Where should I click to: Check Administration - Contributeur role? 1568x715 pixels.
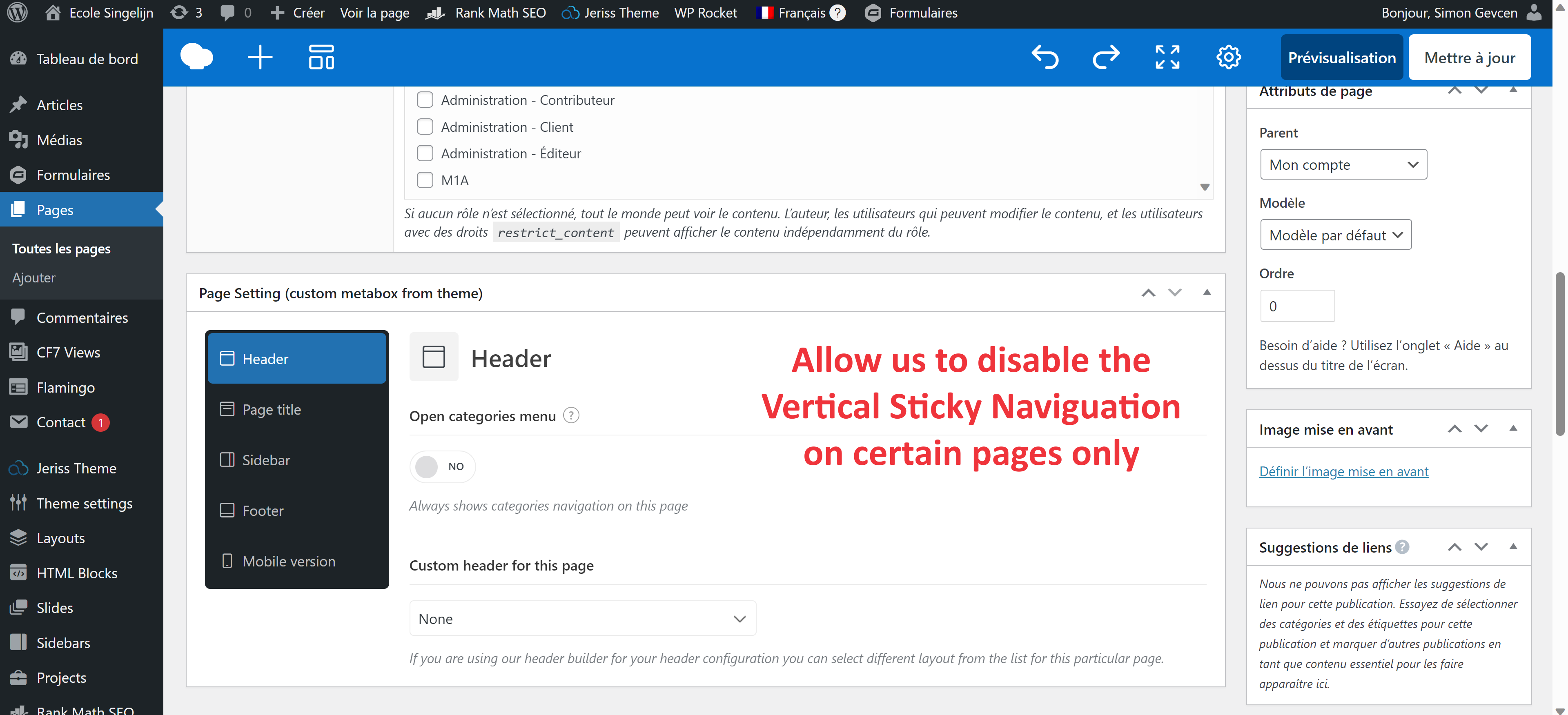click(425, 100)
